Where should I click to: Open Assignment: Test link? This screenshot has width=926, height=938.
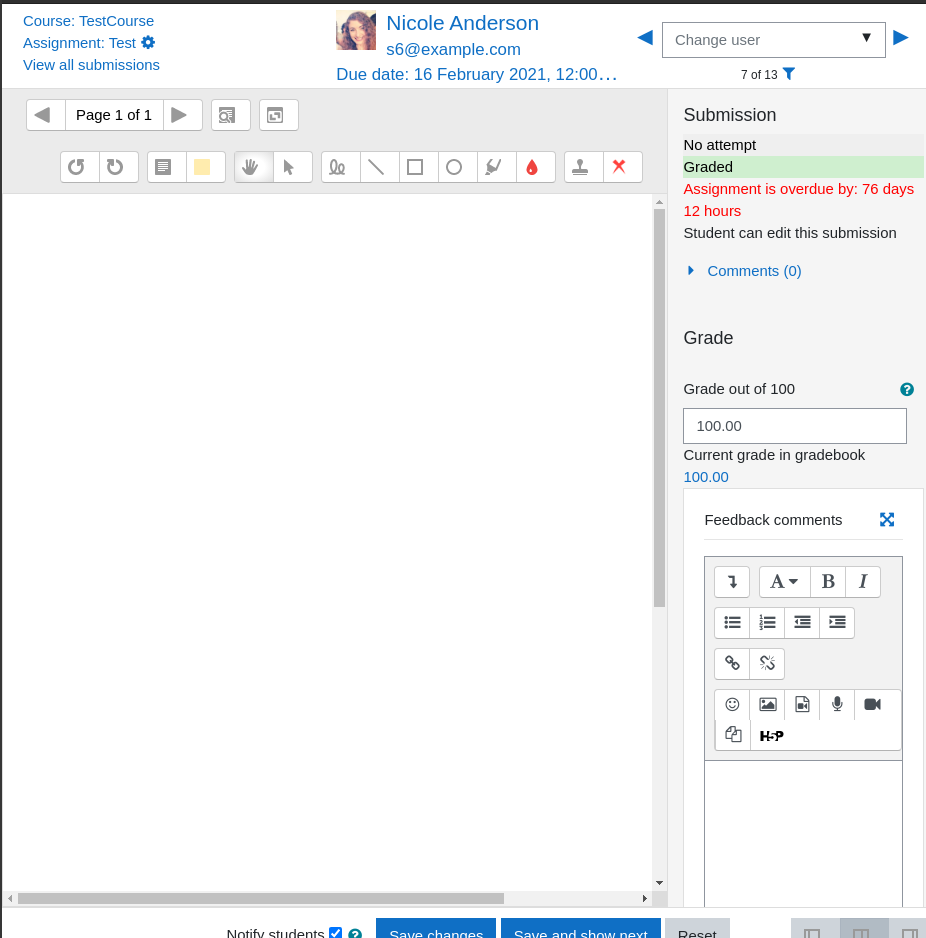[80, 43]
